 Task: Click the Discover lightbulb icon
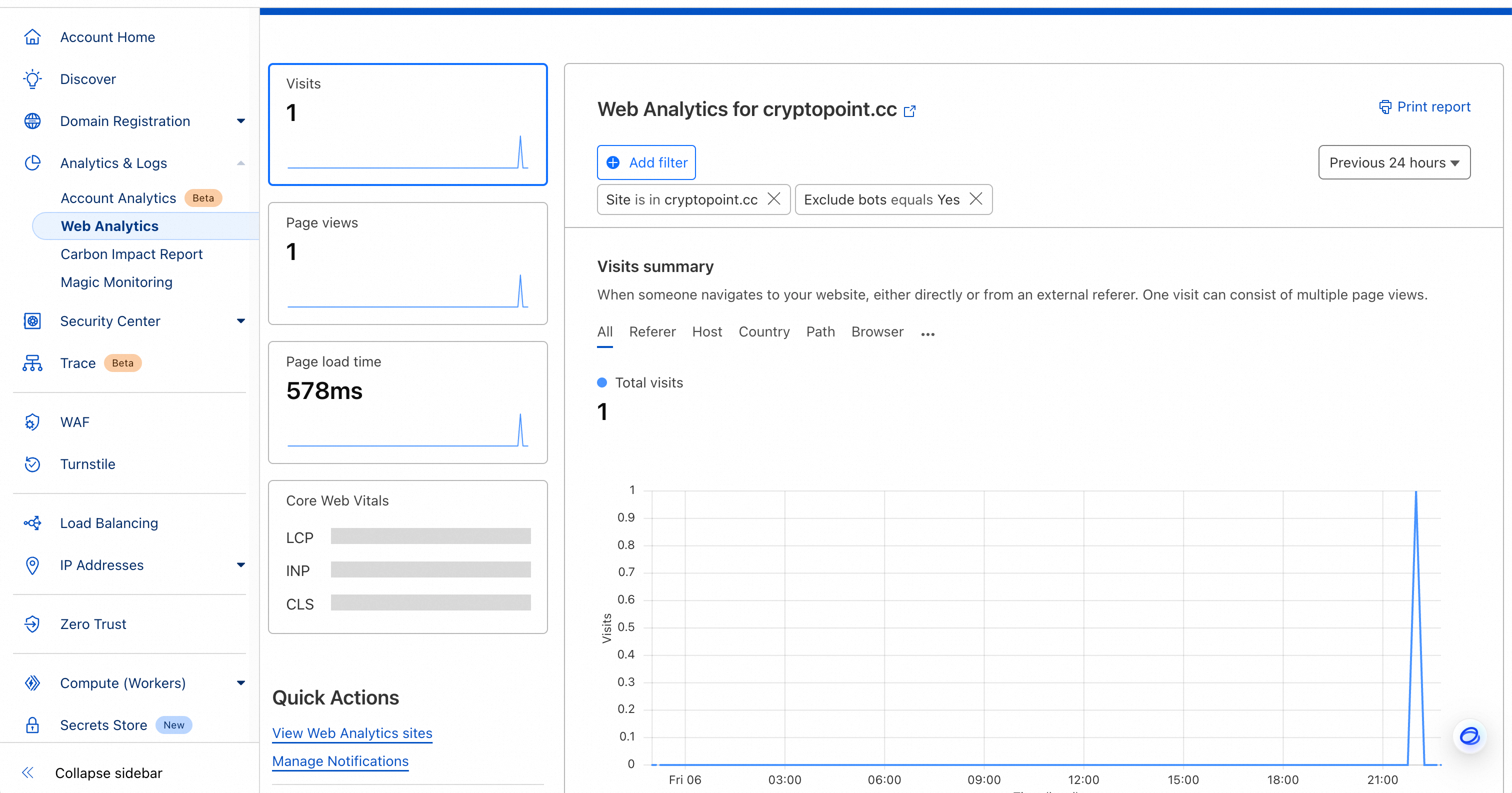pos(32,79)
